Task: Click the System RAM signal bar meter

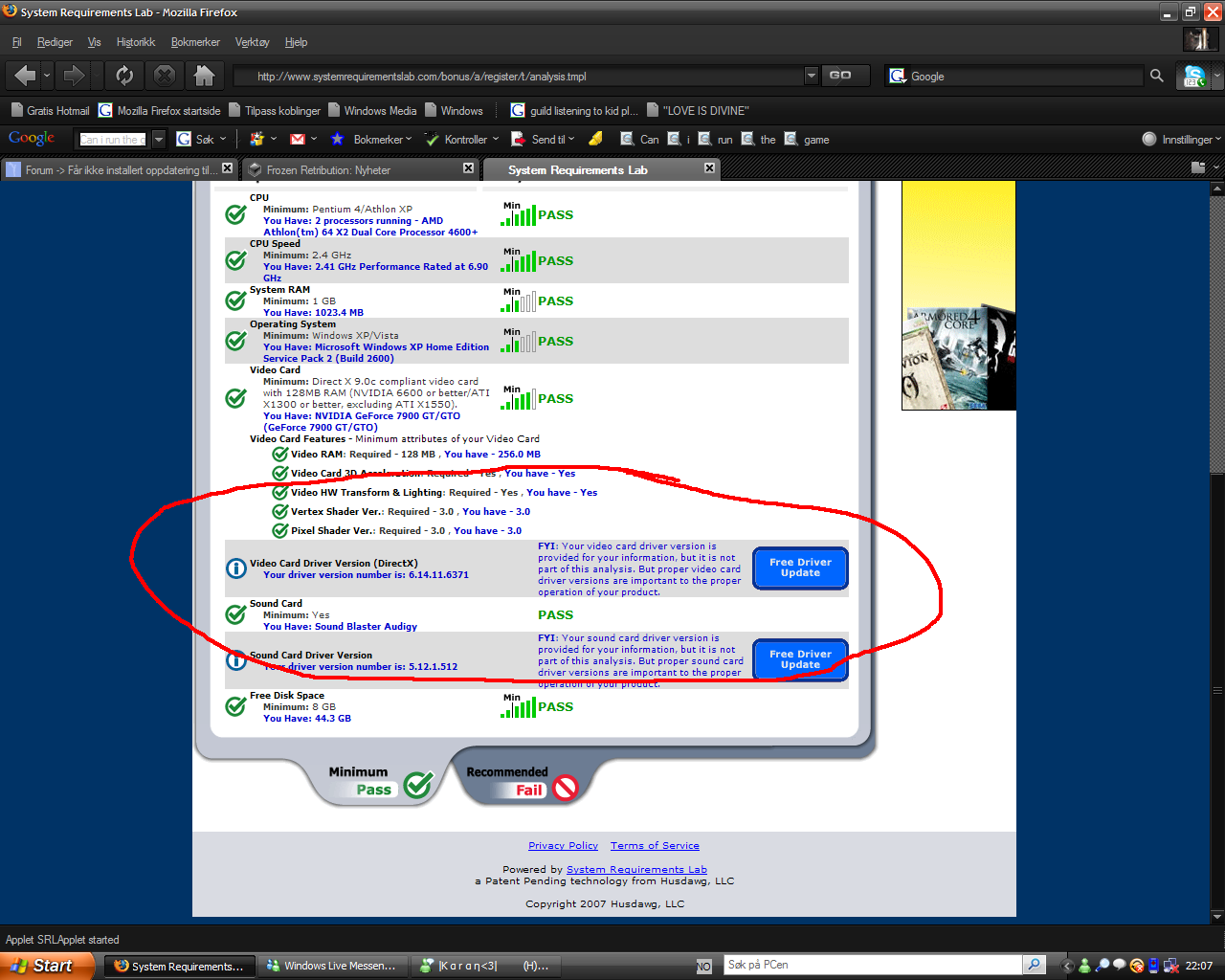Action: point(518,302)
